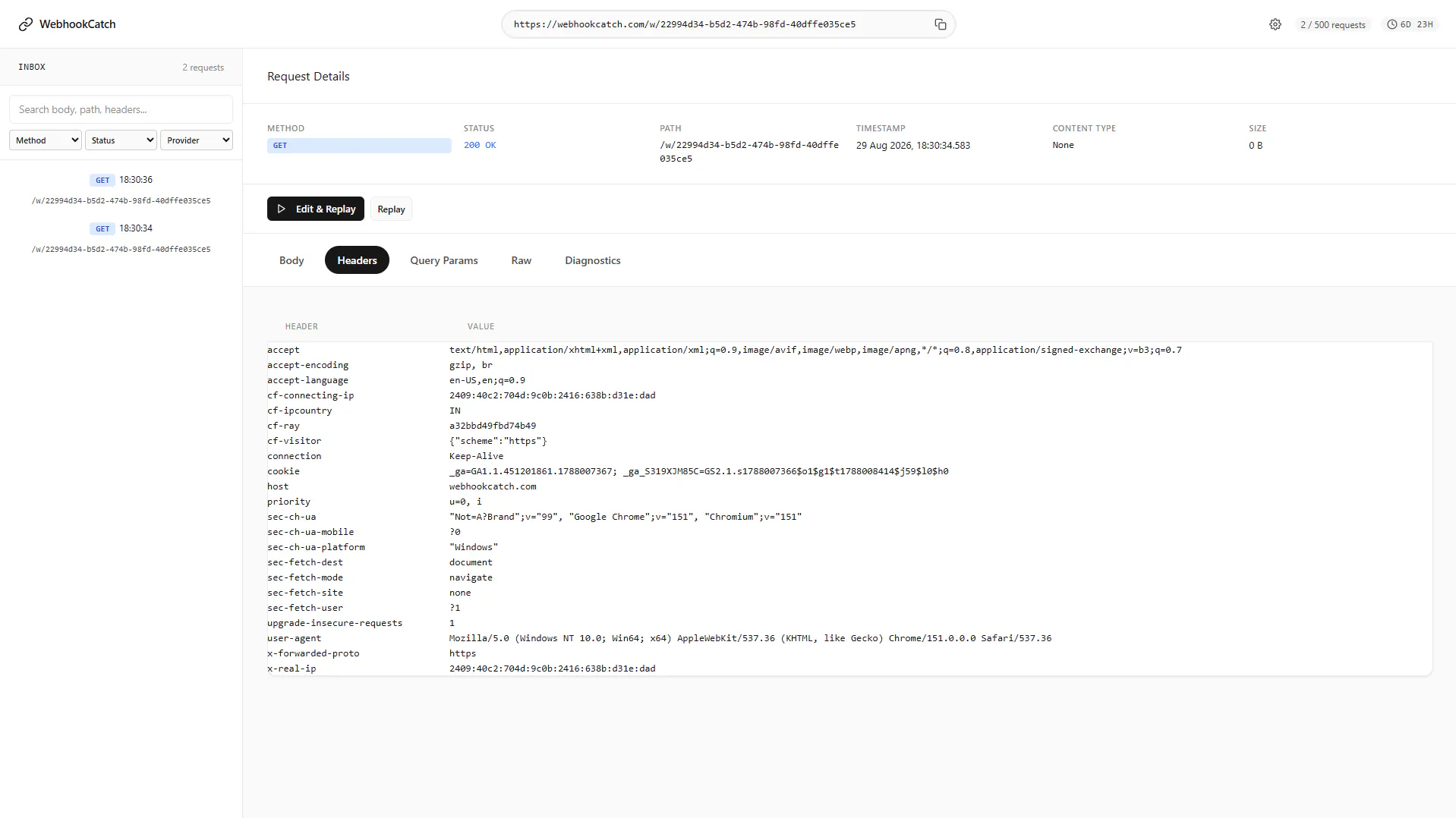The width and height of the screenshot is (1456, 818).
Task: Click the request path value in details
Action: point(749,152)
